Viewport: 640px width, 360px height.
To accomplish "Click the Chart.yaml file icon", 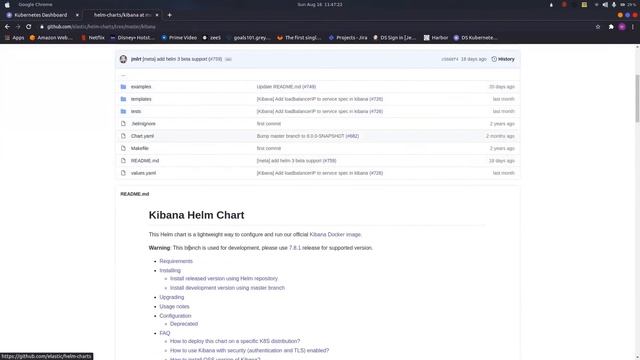I will (123, 136).
